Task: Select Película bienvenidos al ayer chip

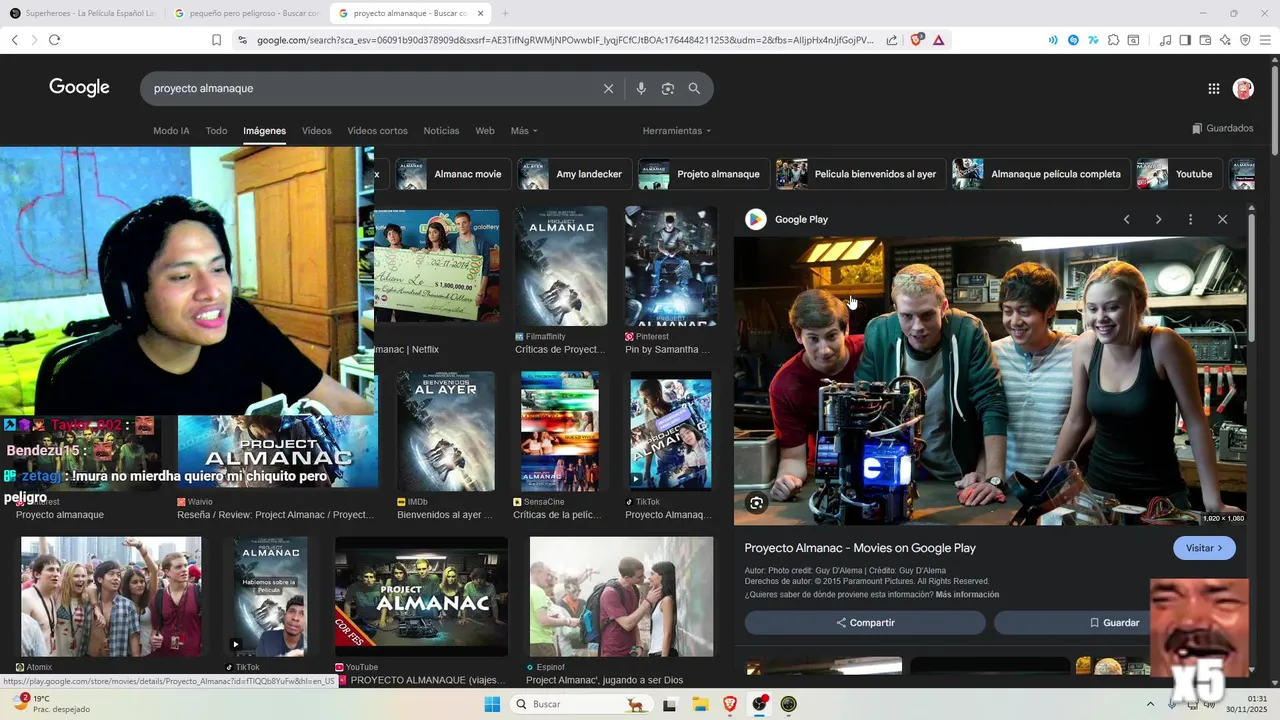Action: pos(860,174)
